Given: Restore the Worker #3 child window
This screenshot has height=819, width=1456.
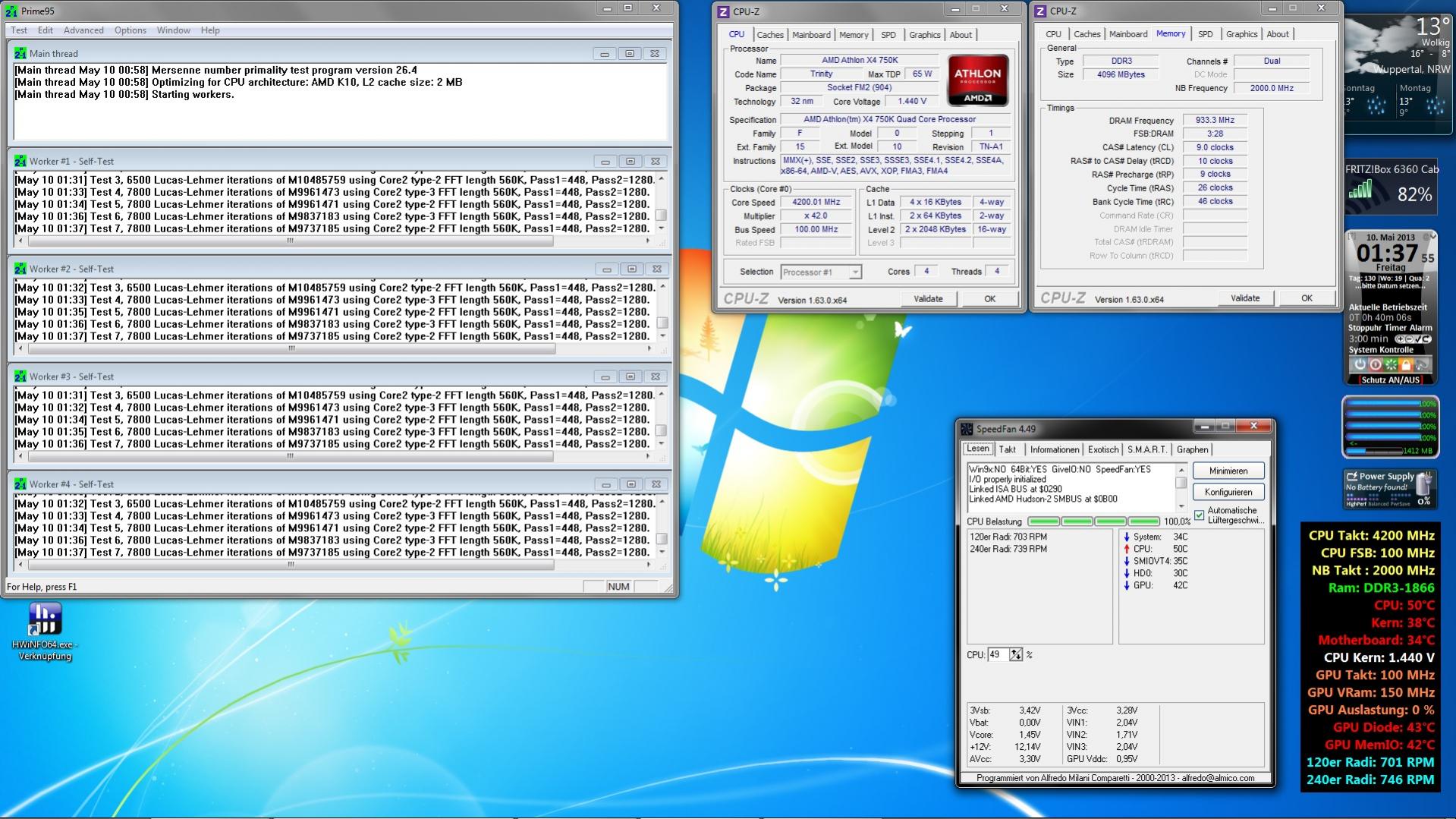Looking at the screenshot, I should pyautogui.click(x=631, y=377).
